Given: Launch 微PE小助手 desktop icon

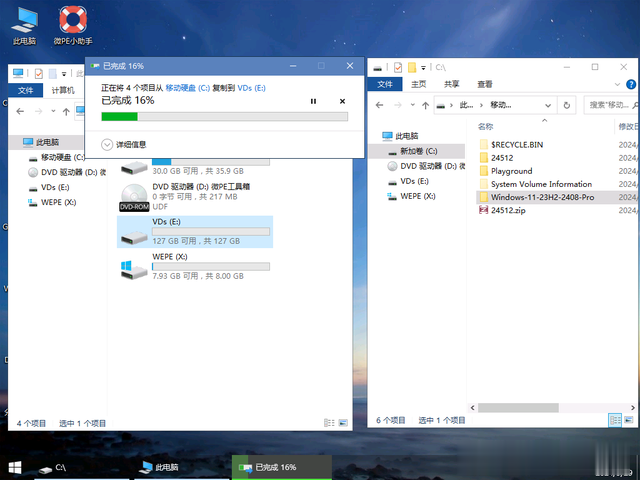Looking at the screenshot, I should click(x=73, y=25).
